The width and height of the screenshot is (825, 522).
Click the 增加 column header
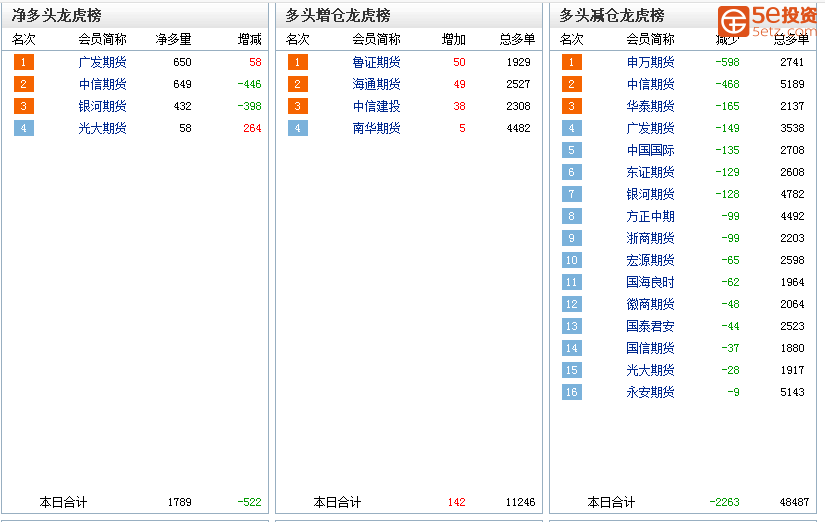454,39
